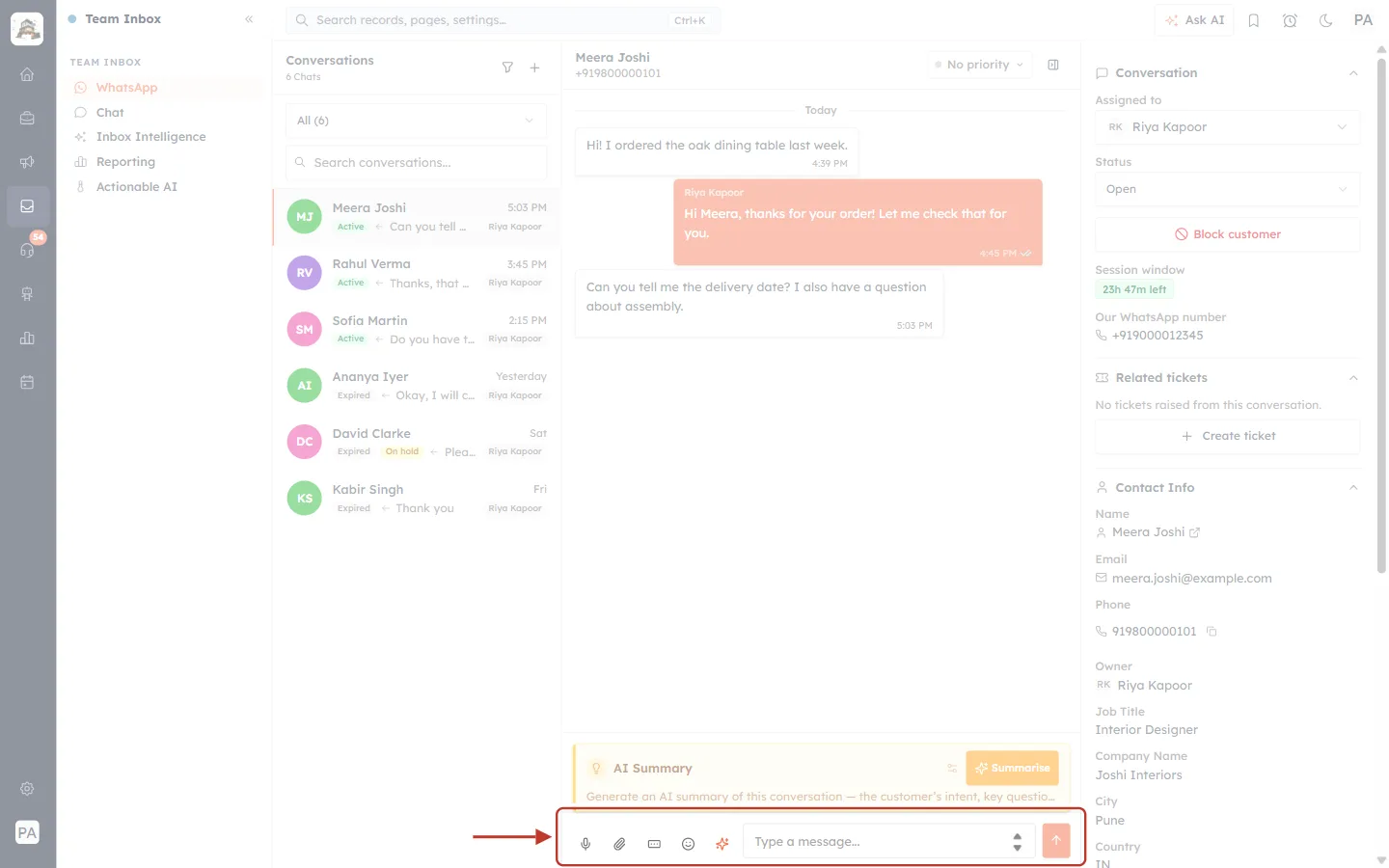1389x868 pixels.
Task: Open the No priority dropdown
Action: (979, 65)
